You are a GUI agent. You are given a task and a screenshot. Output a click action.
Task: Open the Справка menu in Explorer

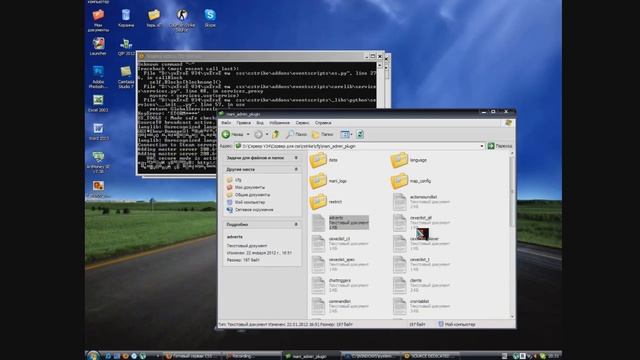coord(323,123)
